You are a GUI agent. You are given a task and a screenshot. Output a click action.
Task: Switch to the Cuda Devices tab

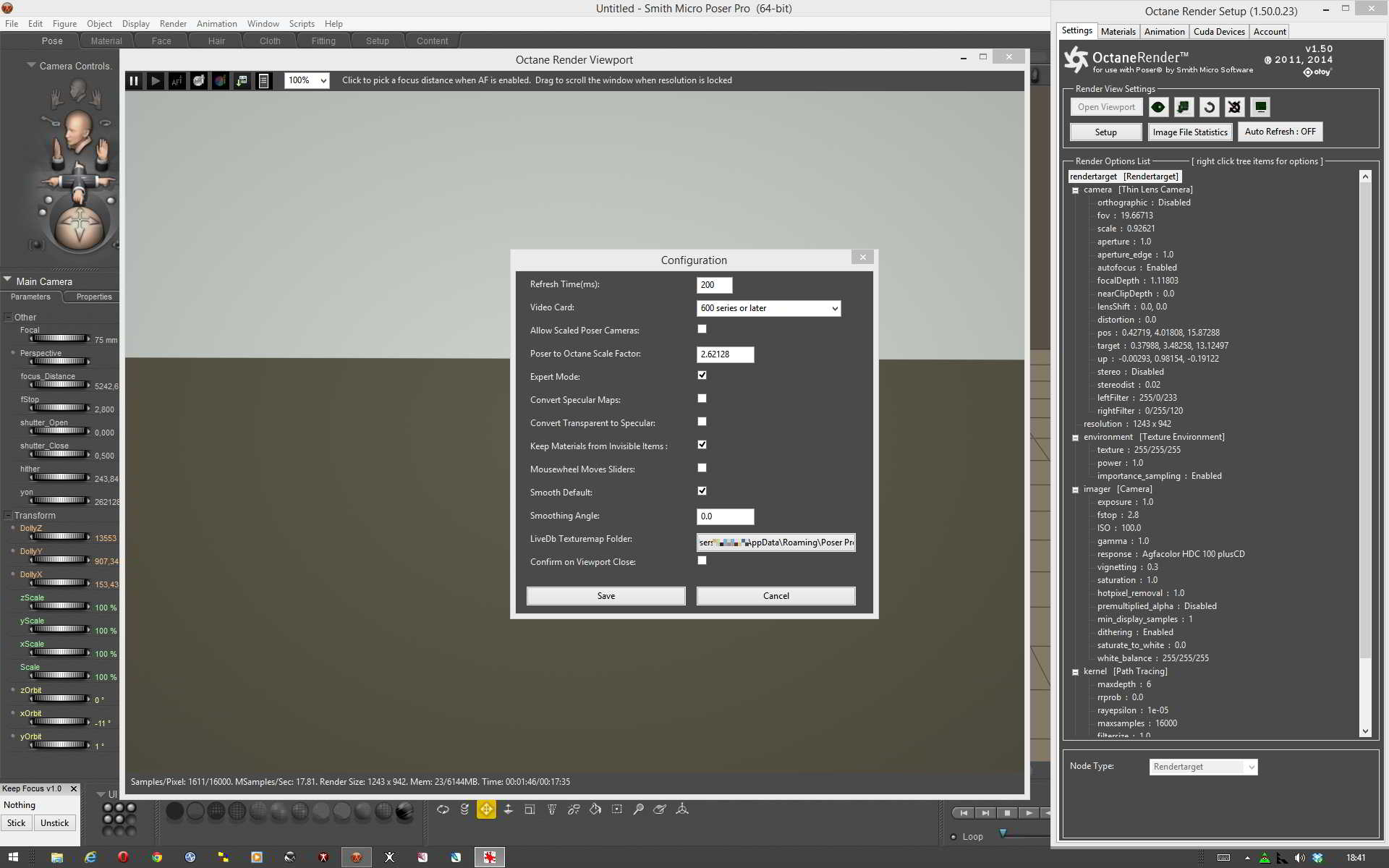(x=1219, y=32)
